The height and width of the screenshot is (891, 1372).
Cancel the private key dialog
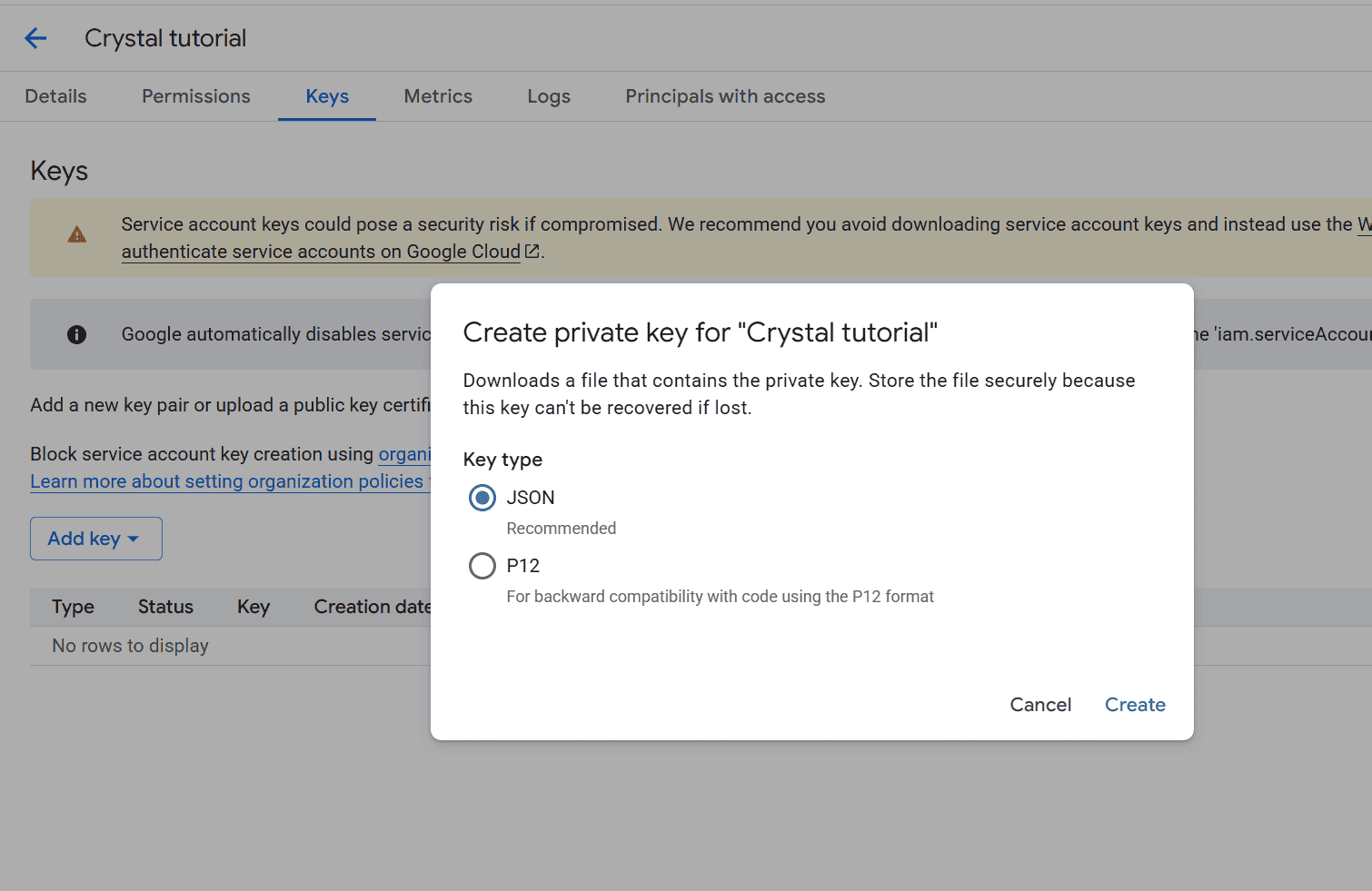1040,705
